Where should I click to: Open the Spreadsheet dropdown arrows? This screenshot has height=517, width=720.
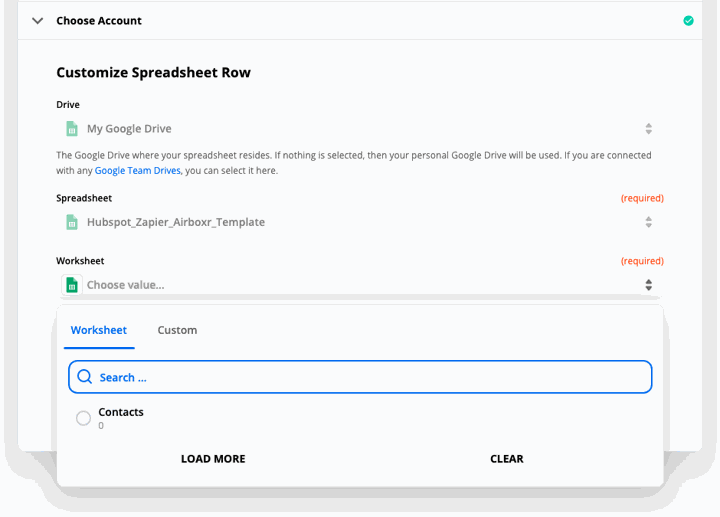point(648,222)
